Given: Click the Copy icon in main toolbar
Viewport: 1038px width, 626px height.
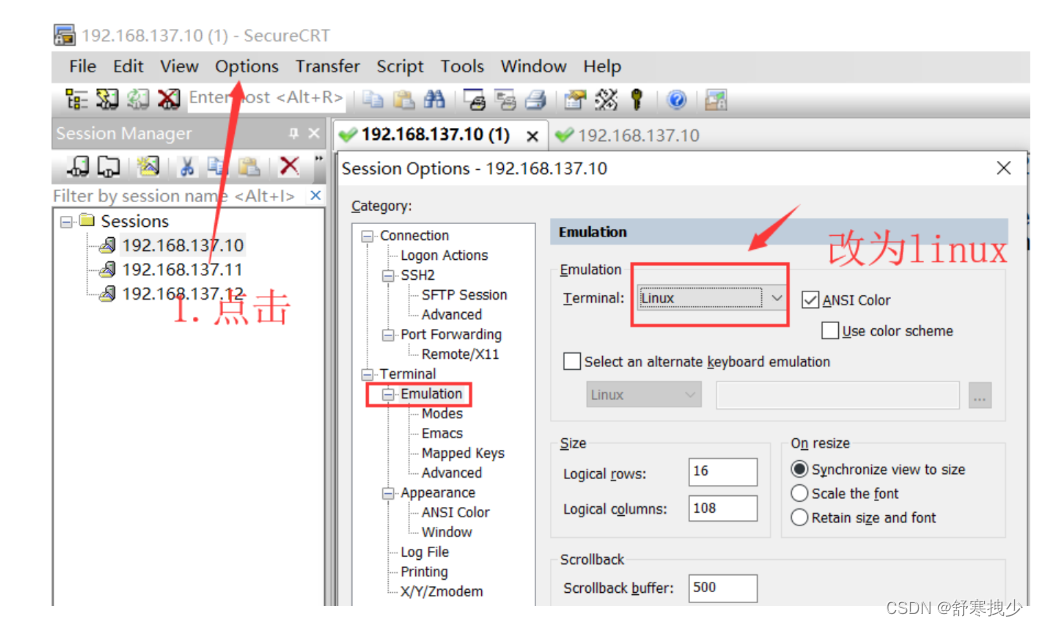Looking at the screenshot, I should [373, 100].
